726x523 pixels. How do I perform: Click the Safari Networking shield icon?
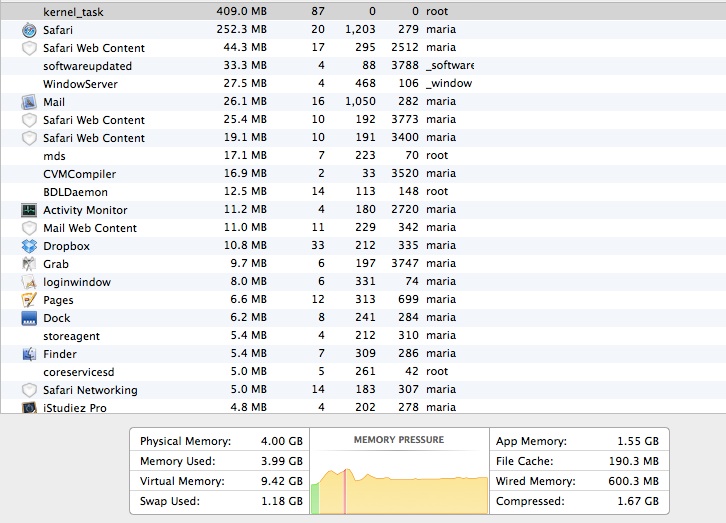coord(29,390)
